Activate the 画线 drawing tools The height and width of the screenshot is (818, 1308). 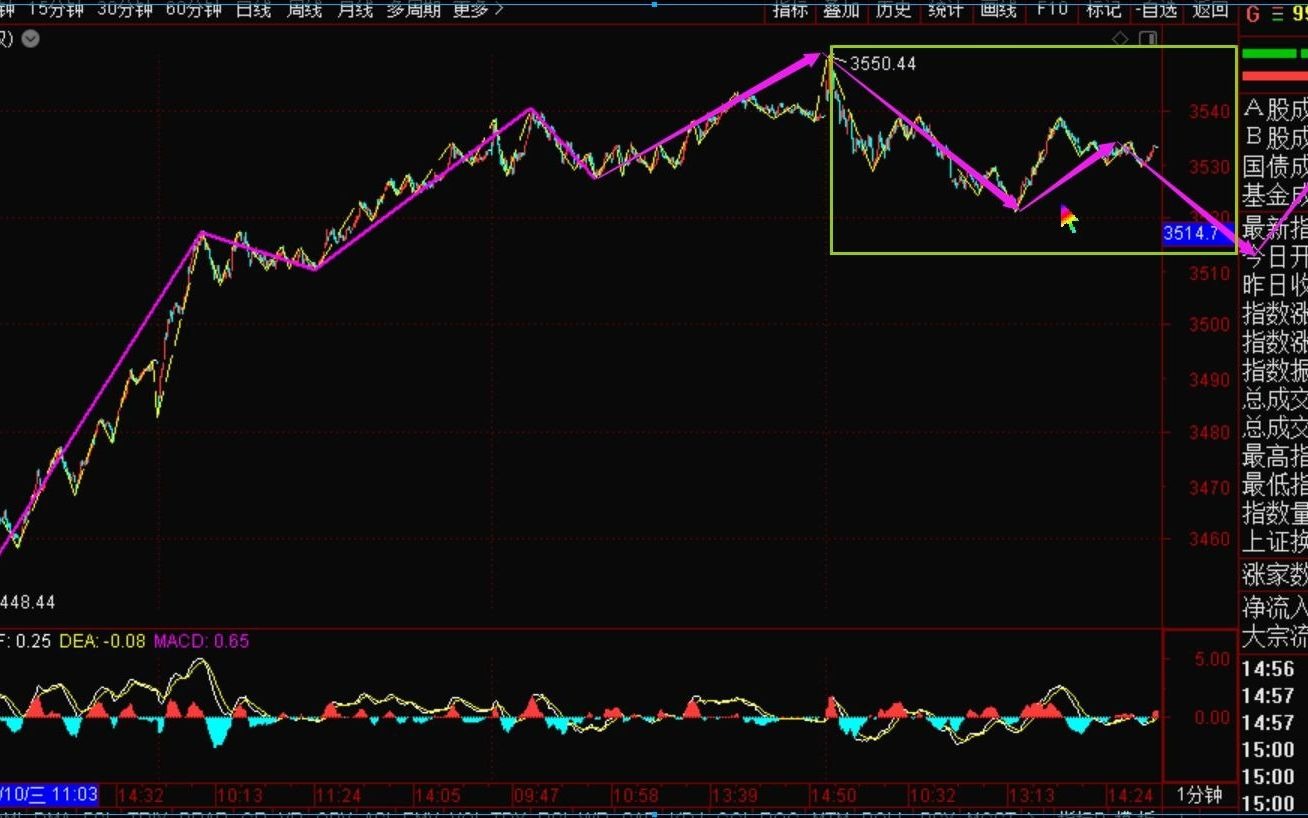tap(998, 9)
